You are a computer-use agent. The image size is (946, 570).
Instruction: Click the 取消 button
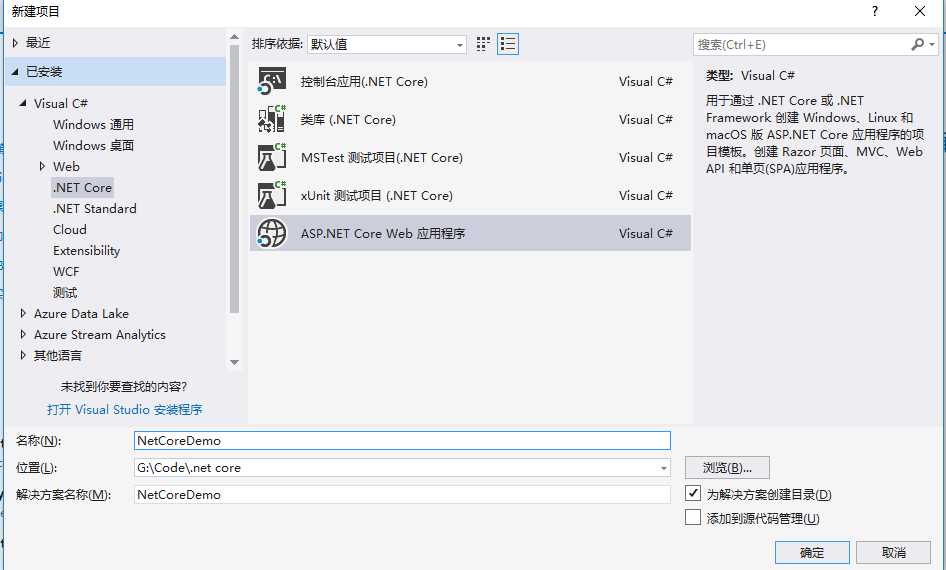point(894,553)
